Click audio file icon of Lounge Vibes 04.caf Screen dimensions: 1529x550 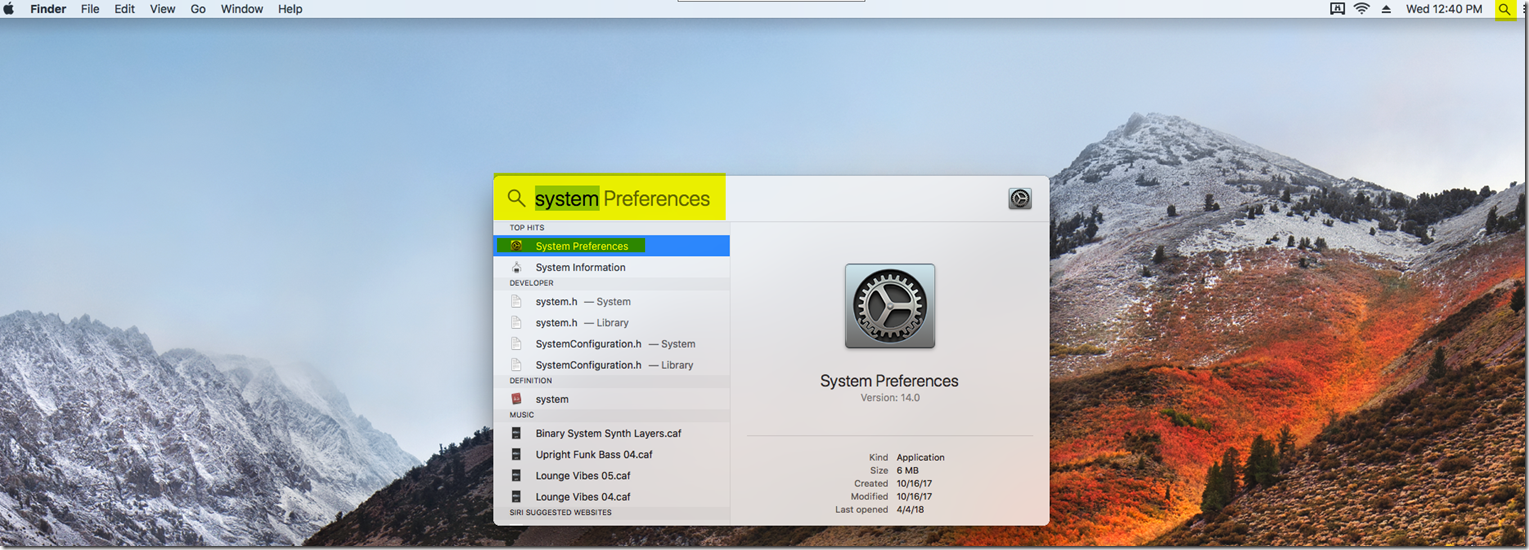point(516,497)
